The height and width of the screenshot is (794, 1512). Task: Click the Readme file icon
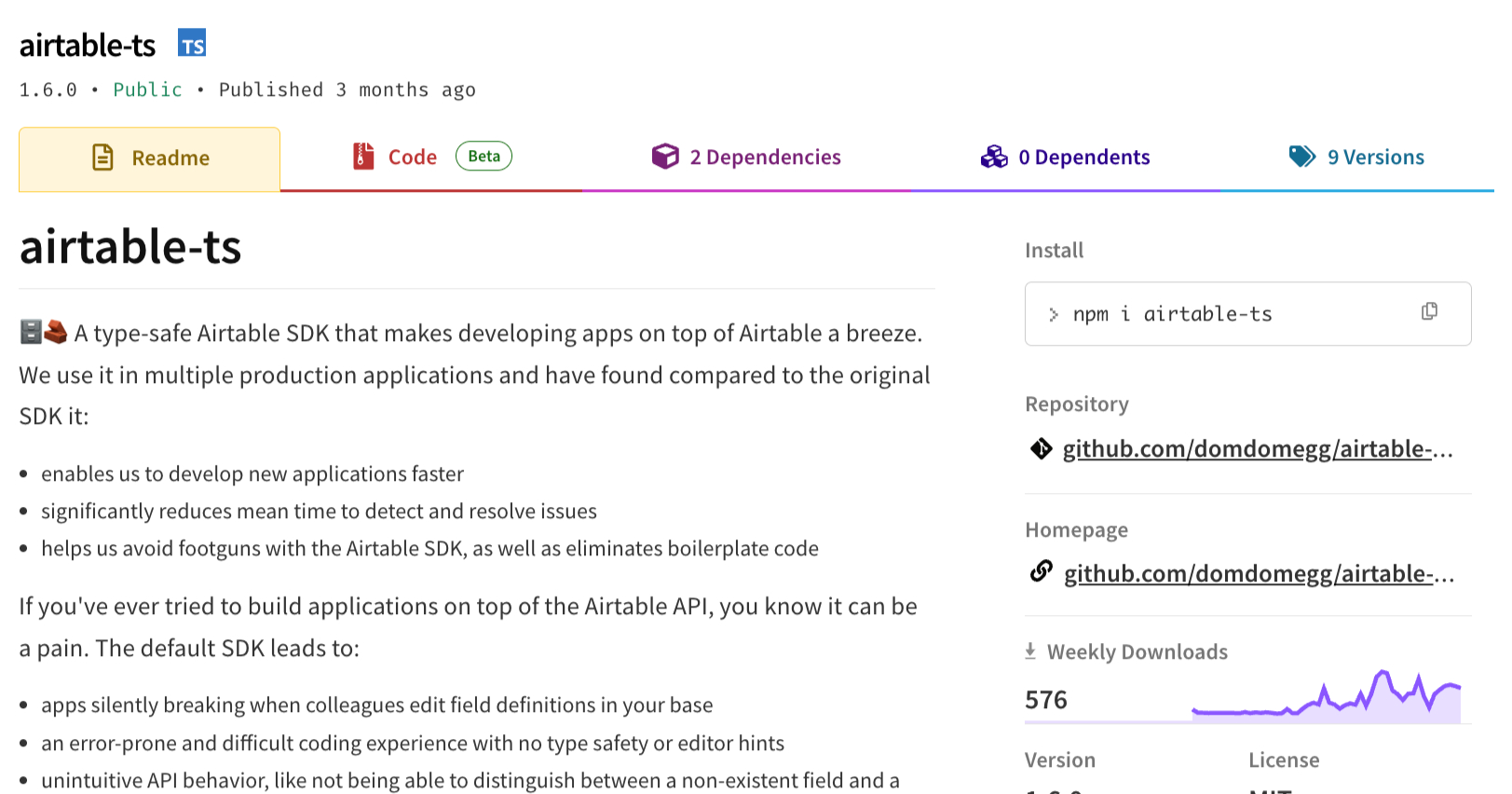pyautogui.click(x=102, y=157)
